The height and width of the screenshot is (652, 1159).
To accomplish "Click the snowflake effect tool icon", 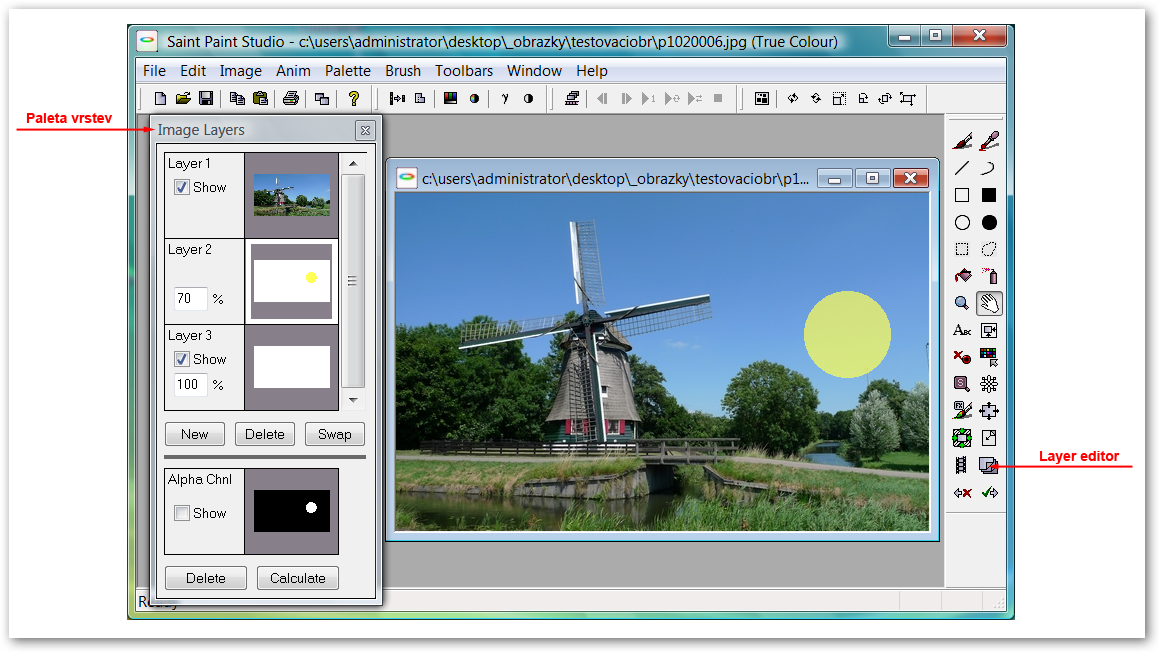I will [x=989, y=384].
